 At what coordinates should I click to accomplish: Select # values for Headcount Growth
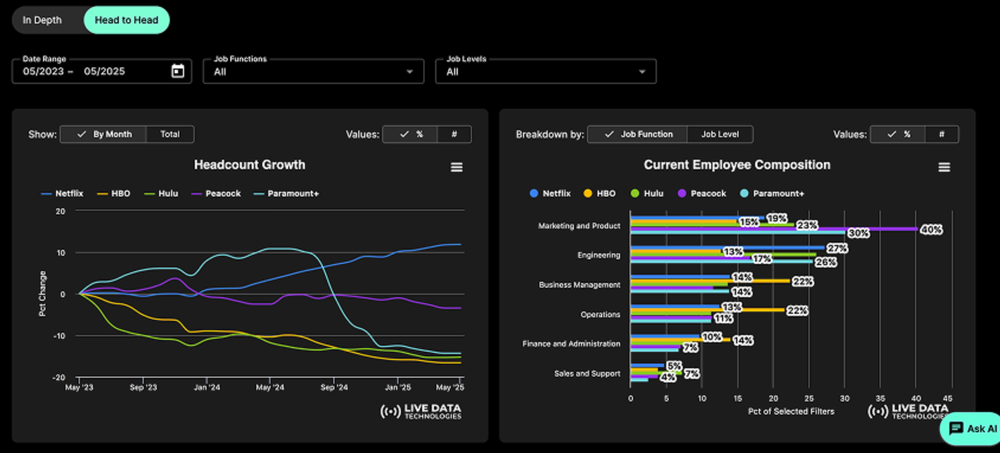click(x=454, y=135)
